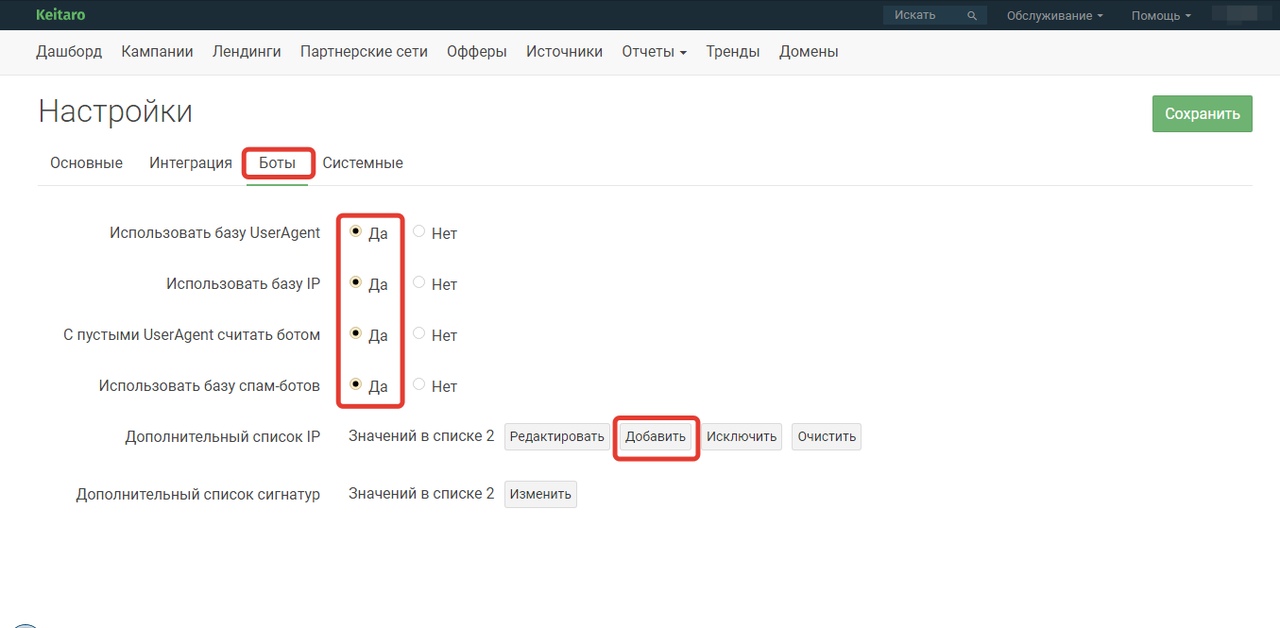This screenshot has width=1280, height=628.
Task: Click the Использовать базу IP label
Action: point(243,284)
